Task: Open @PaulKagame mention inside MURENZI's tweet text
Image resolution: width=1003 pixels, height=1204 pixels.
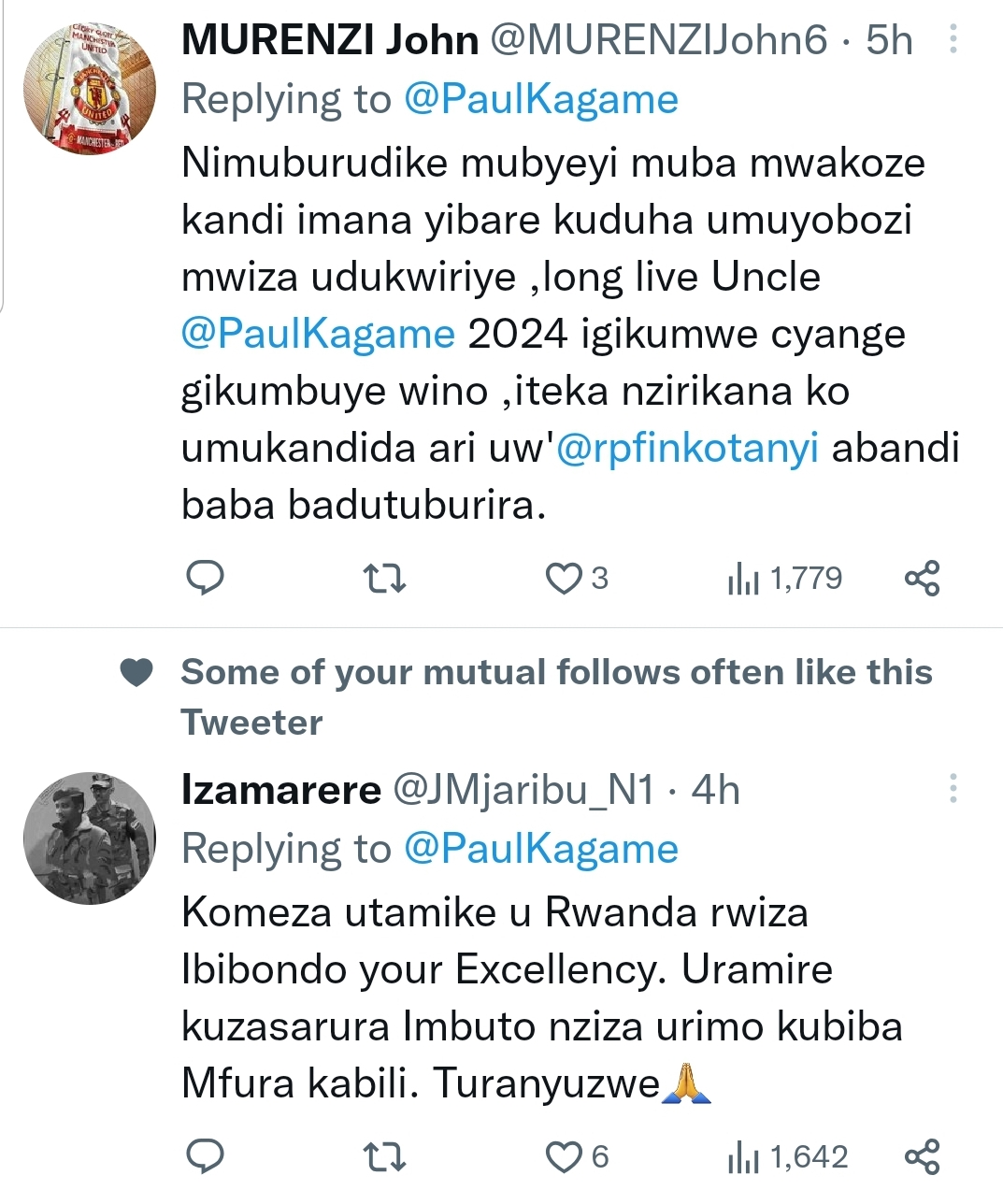Action: point(318,334)
